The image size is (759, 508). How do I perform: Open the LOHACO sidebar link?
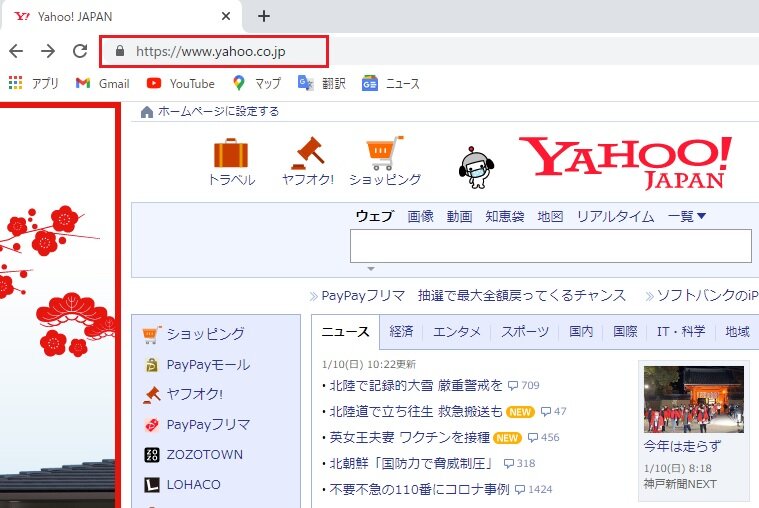(194, 485)
